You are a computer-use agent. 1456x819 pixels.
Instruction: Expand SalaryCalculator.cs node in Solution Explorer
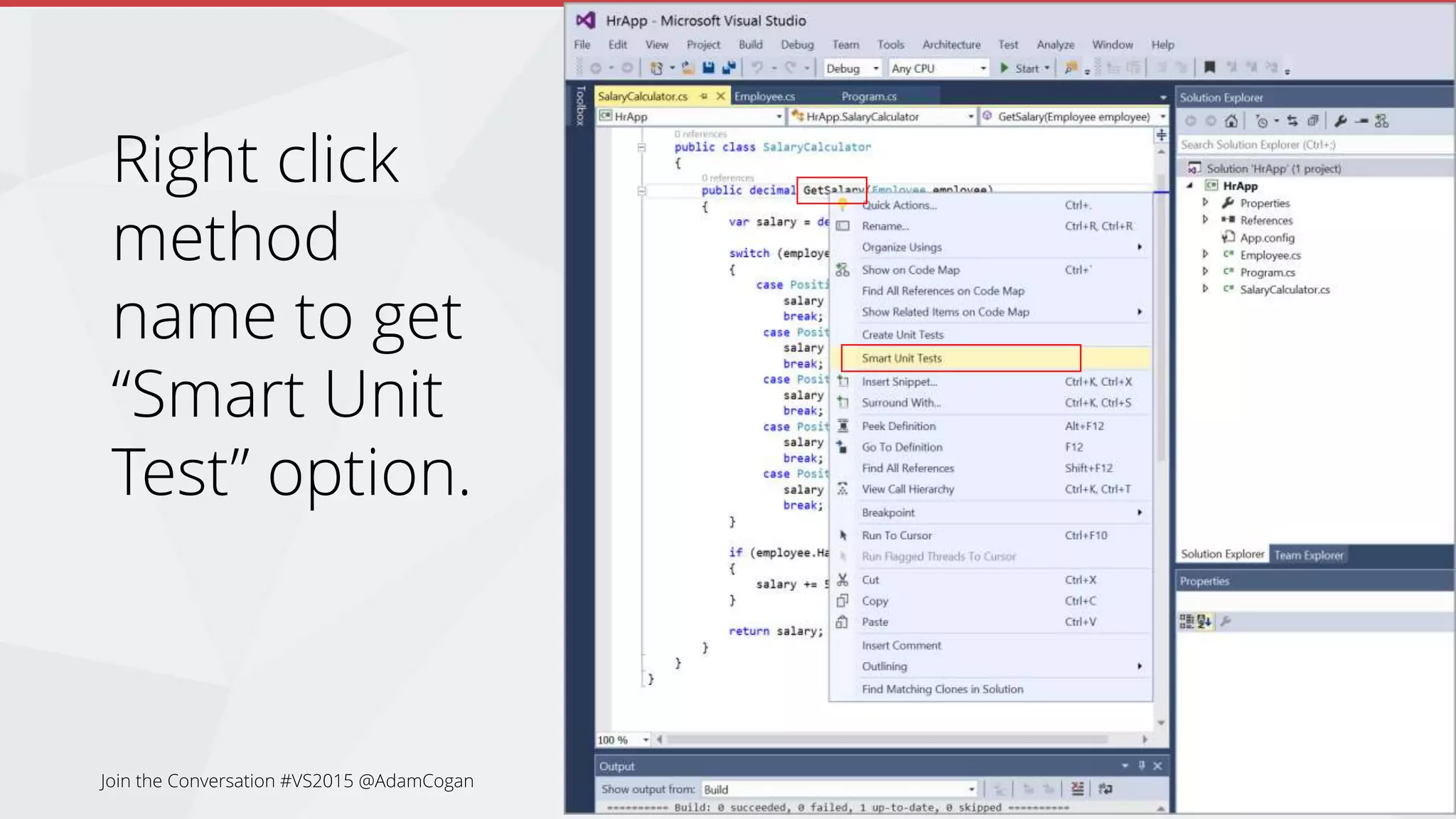point(1205,289)
